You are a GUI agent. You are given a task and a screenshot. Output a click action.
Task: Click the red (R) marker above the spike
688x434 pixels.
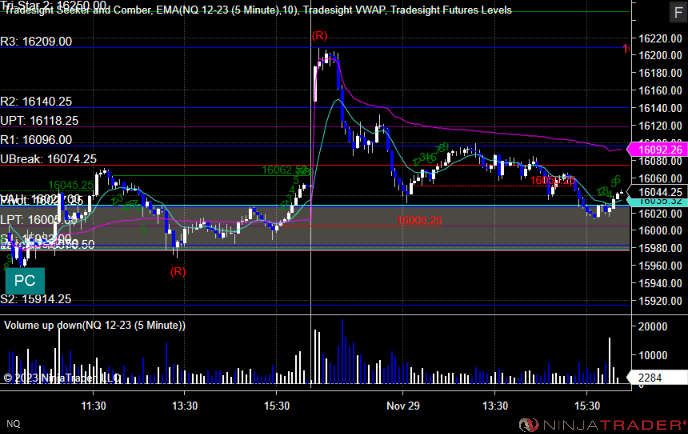[x=319, y=36]
